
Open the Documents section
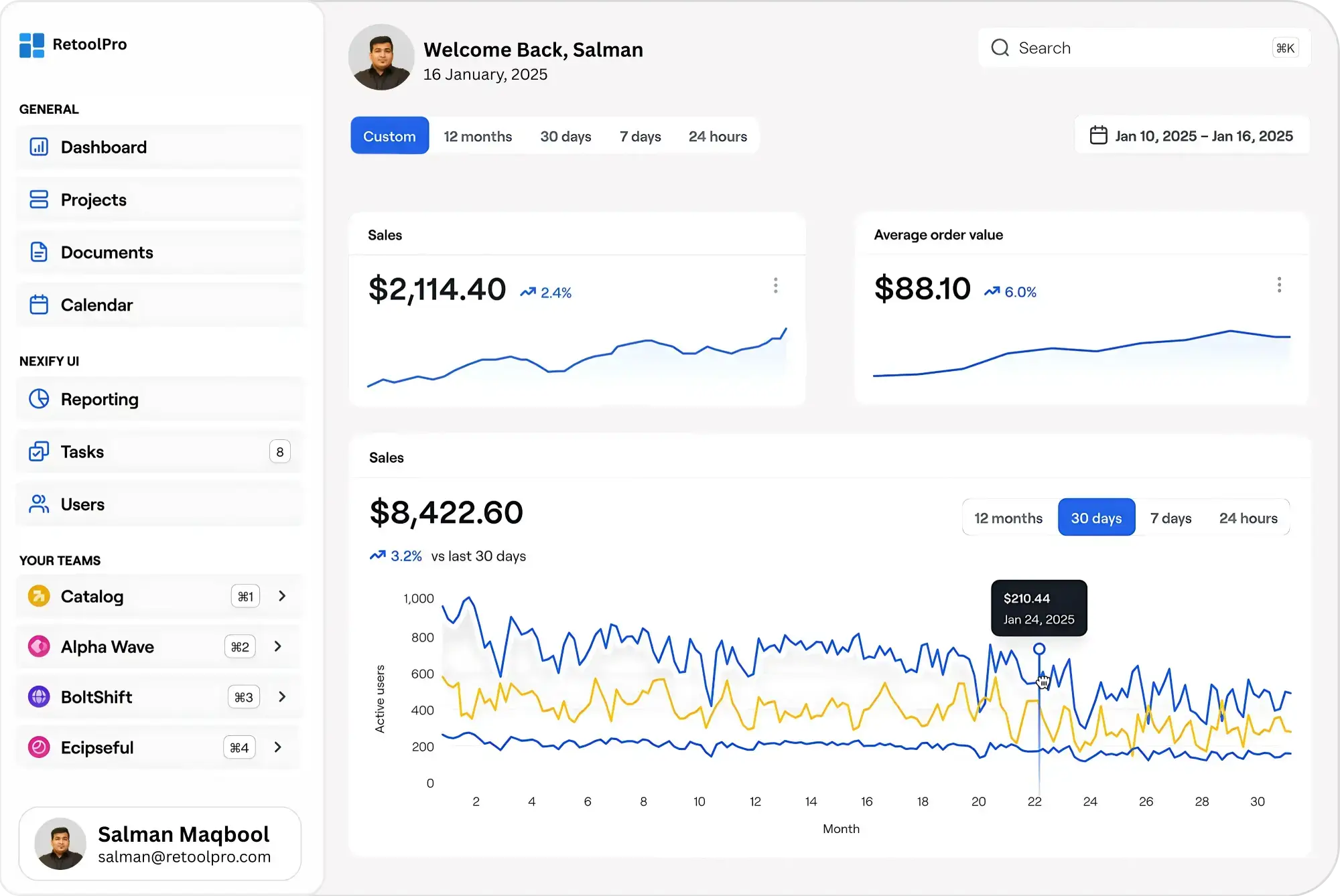coord(106,252)
